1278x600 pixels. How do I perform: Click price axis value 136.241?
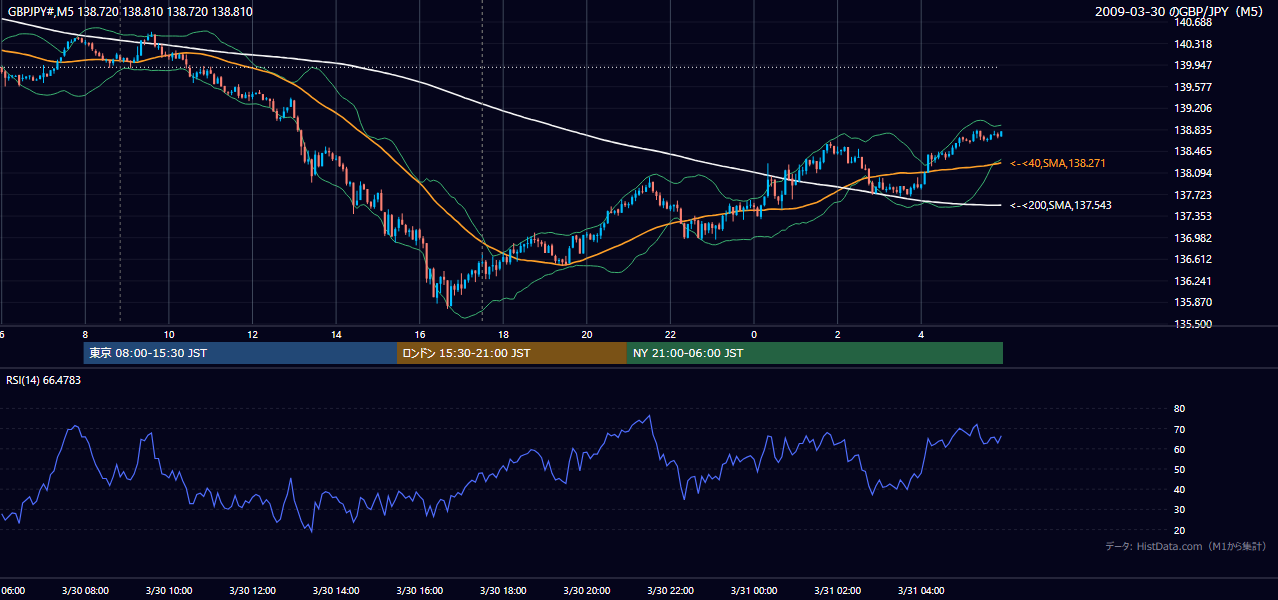pyautogui.click(x=1194, y=281)
